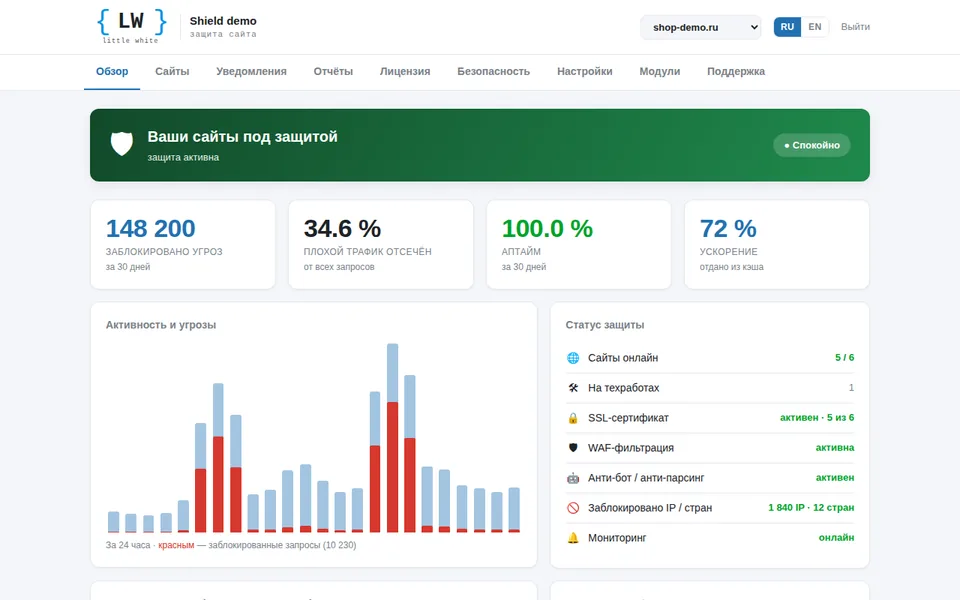Click the shield icon beside WAF-фильтрация
The image size is (960, 600).
(573, 448)
